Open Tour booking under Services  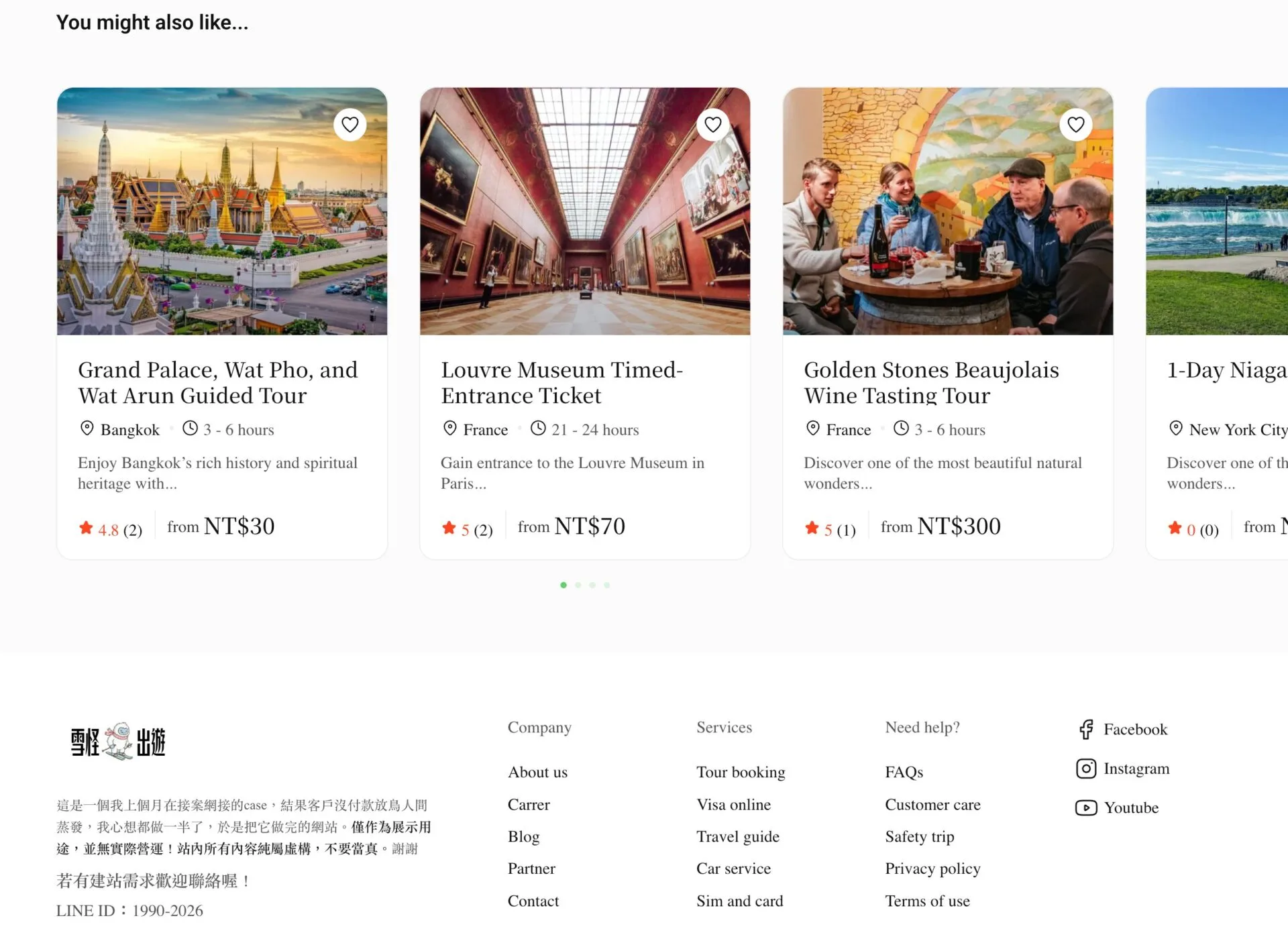(740, 772)
